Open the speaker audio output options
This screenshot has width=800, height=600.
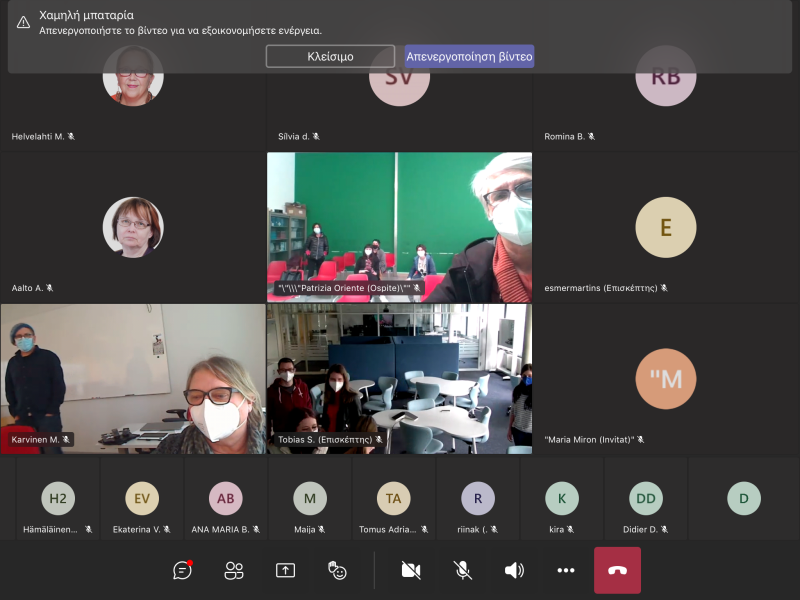514,570
